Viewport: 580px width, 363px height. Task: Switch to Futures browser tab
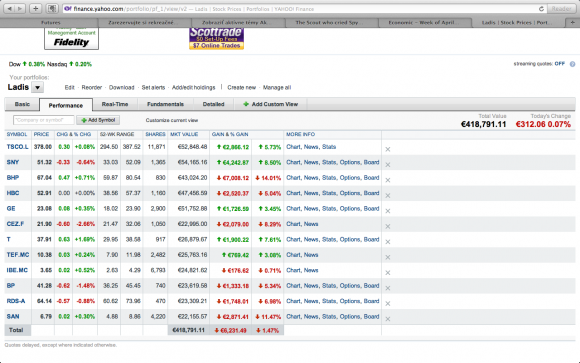pyautogui.click(x=51, y=23)
